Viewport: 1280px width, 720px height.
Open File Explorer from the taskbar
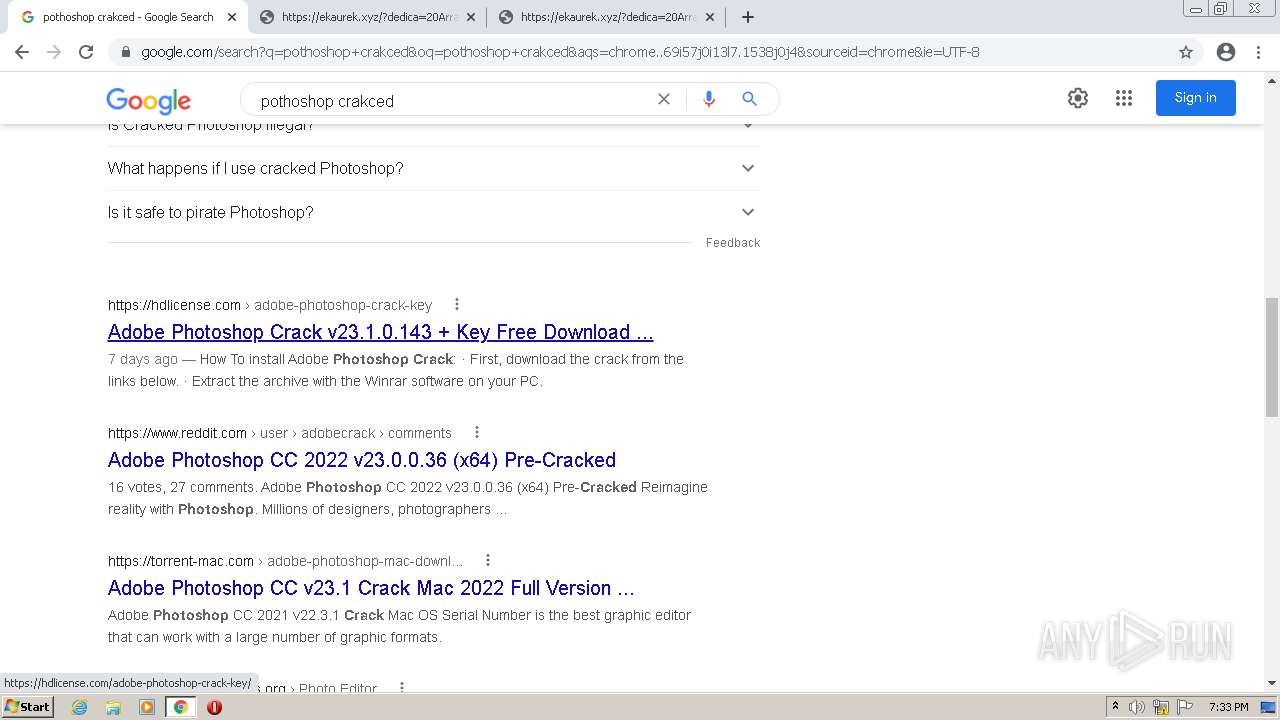click(113, 707)
